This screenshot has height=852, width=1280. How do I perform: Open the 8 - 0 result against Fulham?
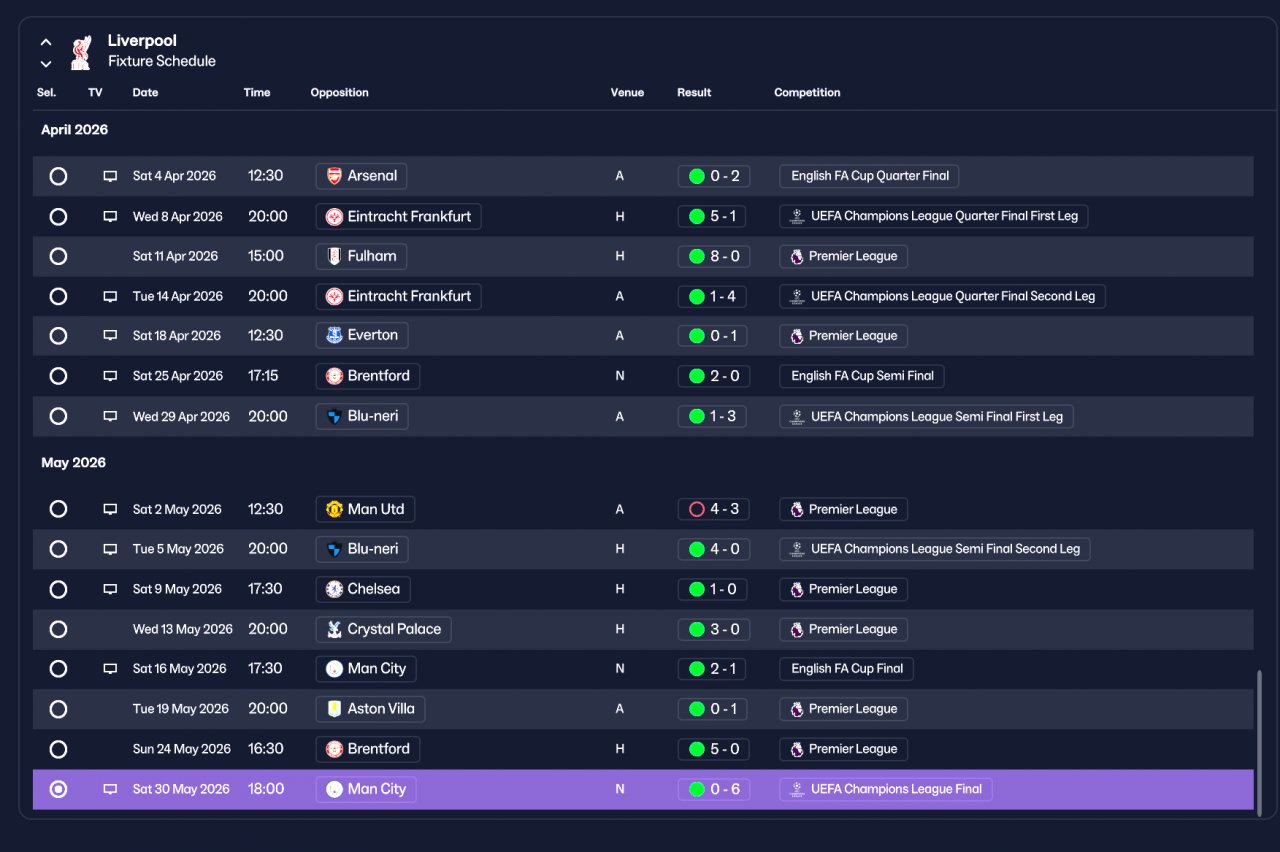tap(713, 256)
